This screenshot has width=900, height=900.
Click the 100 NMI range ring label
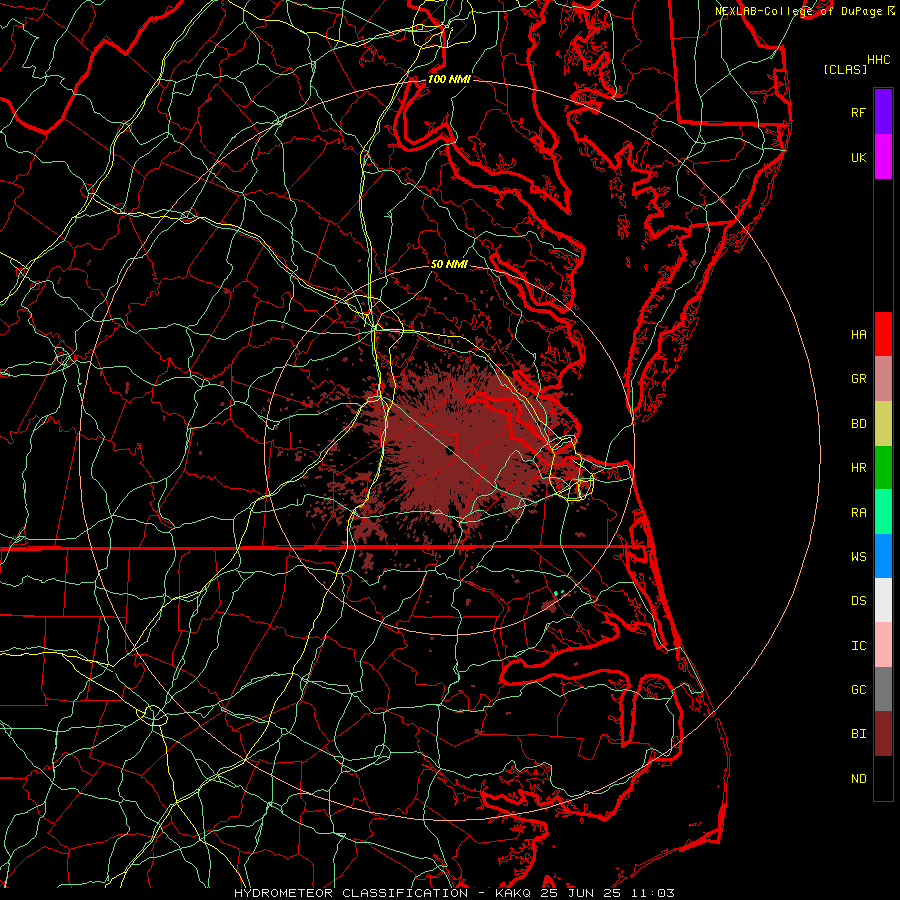click(x=449, y=79)
